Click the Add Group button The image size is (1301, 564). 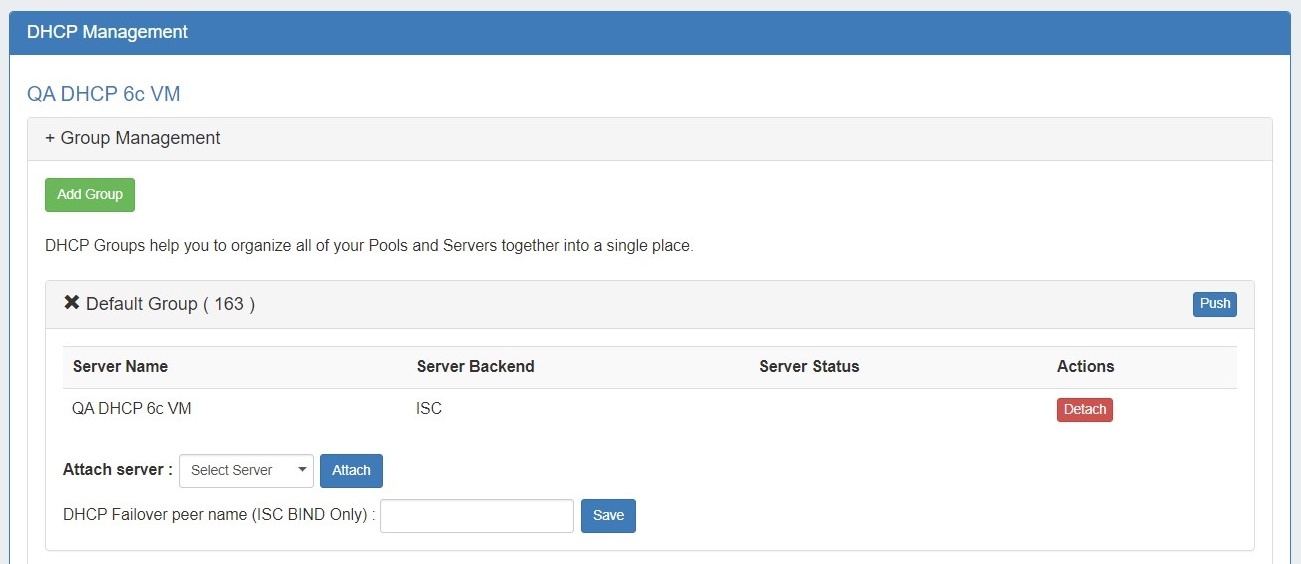pyautogui.click(x=90, y=195)
